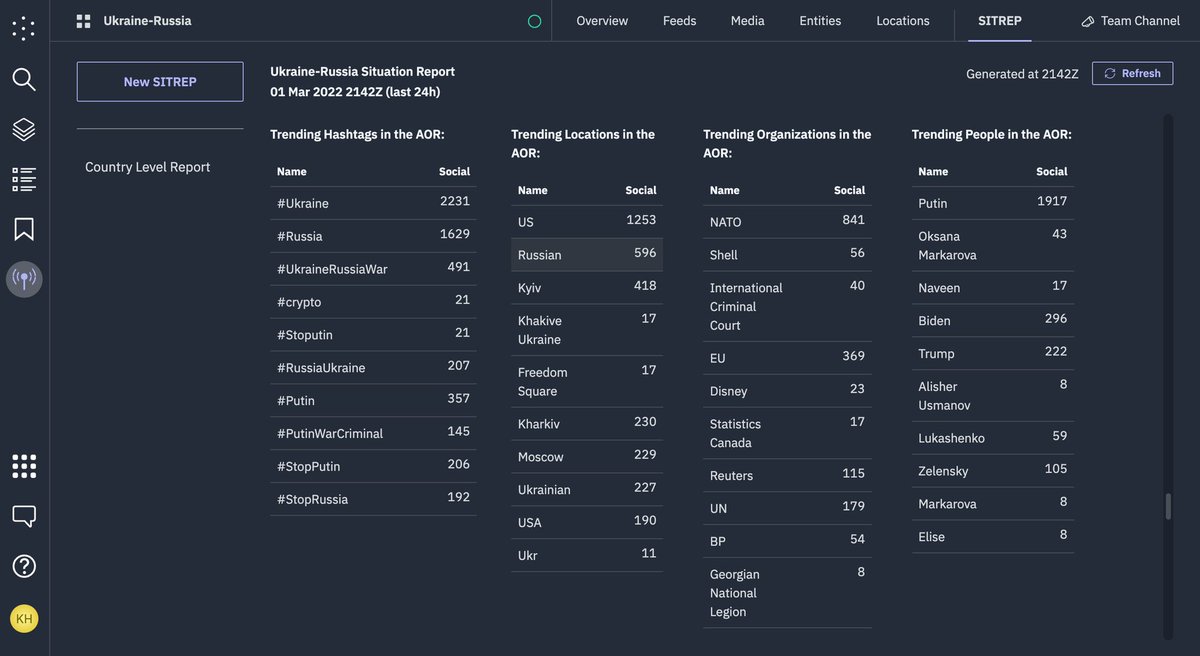Select the Kharkiv location row
Image resolution: width=1200 pixels, height=656 pixels.
pyautogui.click(x=587, y=424)
